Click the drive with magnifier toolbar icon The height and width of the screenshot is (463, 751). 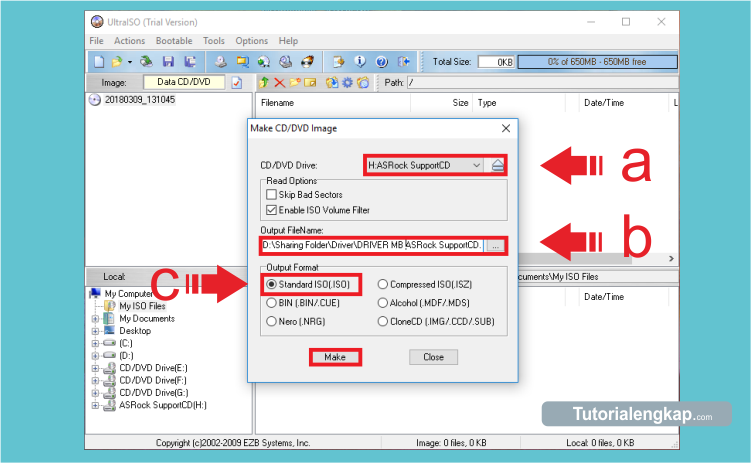click(x=285, y=61)
